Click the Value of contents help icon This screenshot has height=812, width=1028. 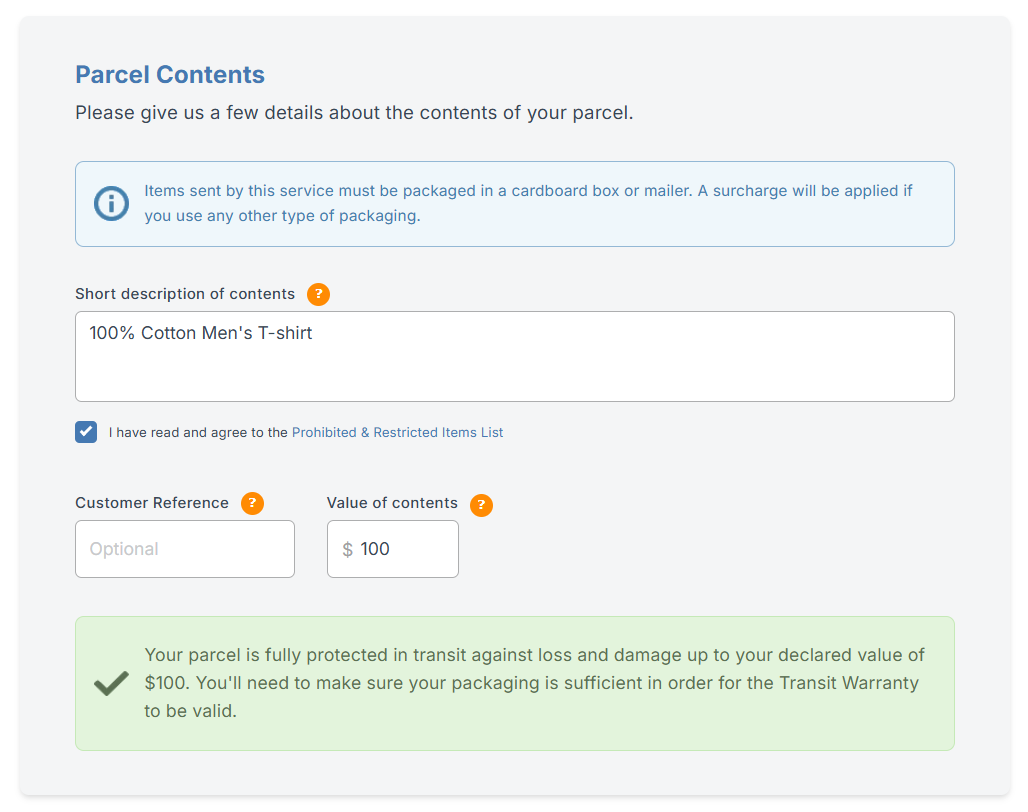click(481, 504)
